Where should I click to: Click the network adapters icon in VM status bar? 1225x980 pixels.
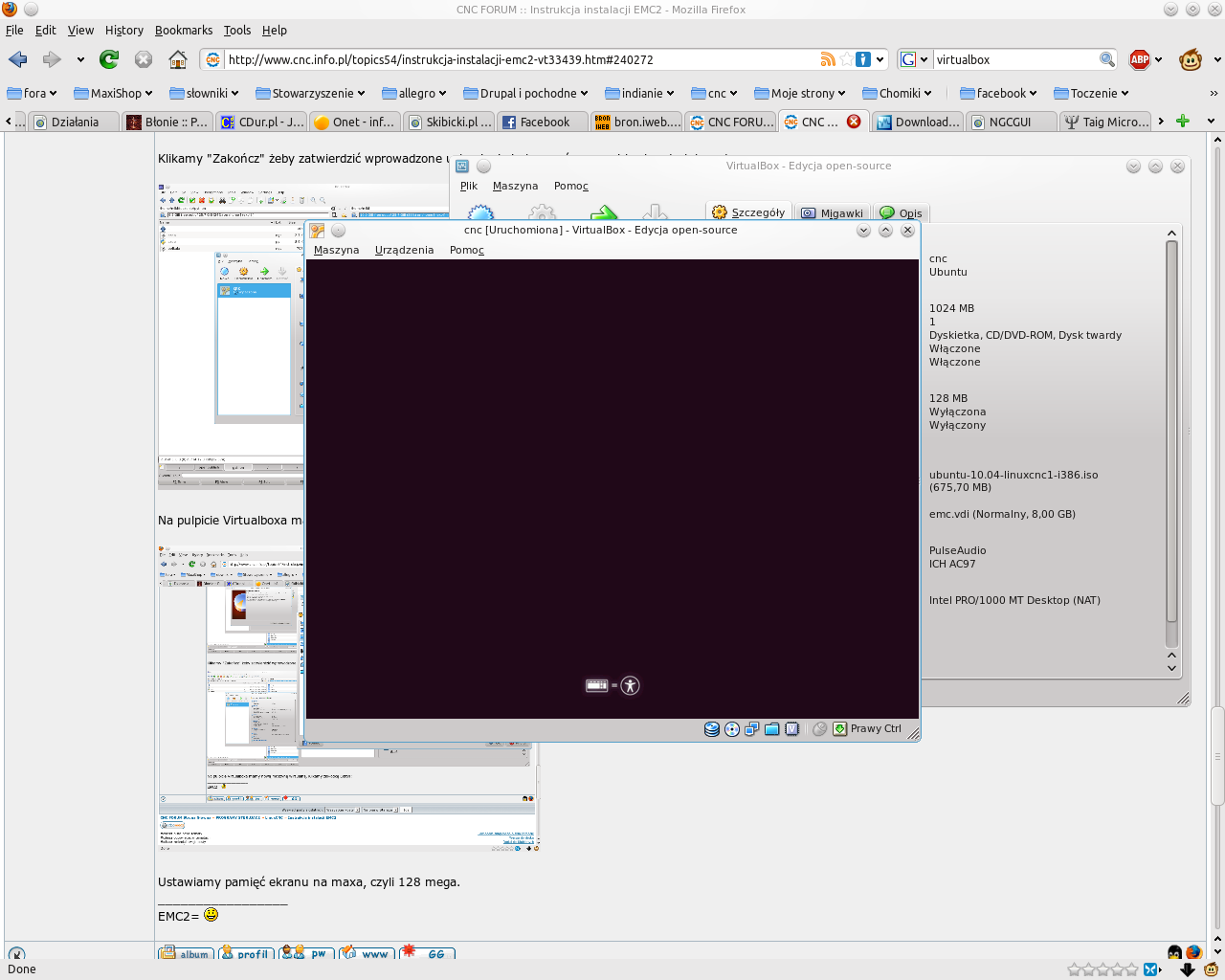click(x=752, y=729)
